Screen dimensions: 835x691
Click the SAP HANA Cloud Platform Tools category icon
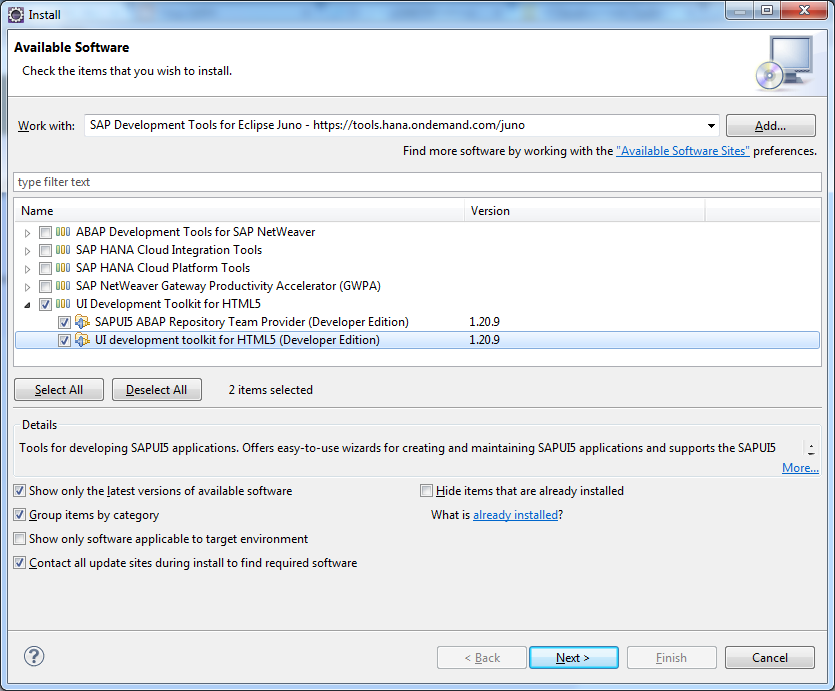pos(63,268)
